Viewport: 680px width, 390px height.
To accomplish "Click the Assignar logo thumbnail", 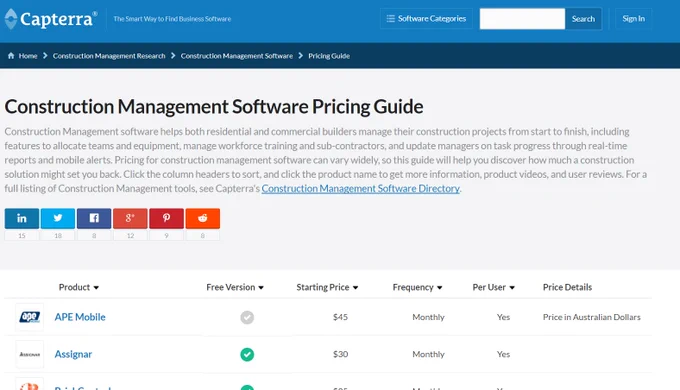I will click(29, 354).
